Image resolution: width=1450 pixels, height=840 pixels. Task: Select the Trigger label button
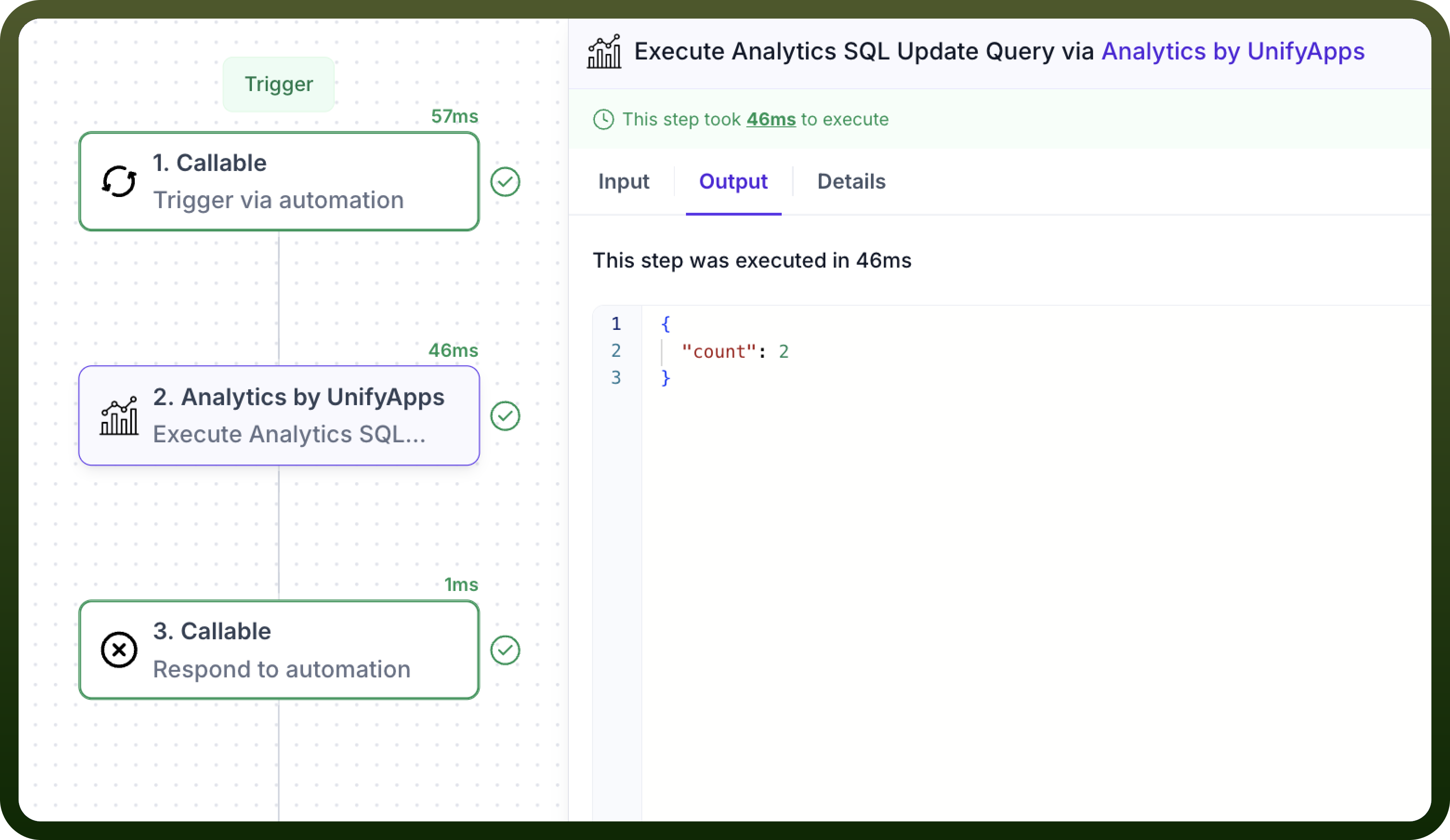(x=279, y=84)
